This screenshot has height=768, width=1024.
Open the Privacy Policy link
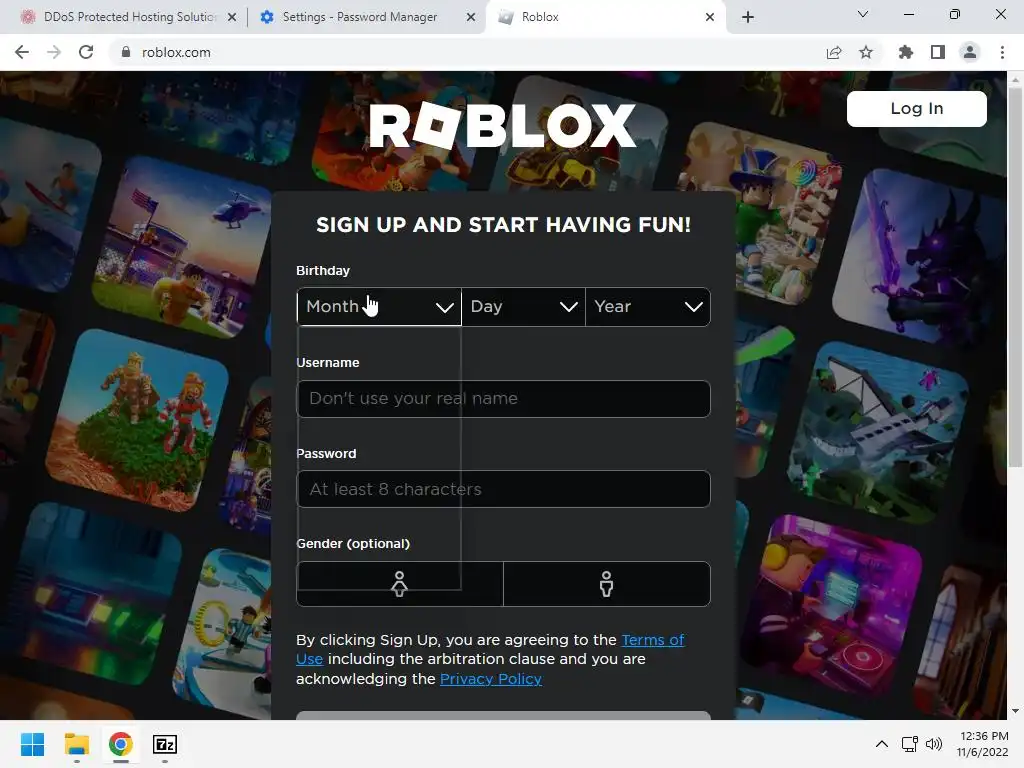pos(491,679)
